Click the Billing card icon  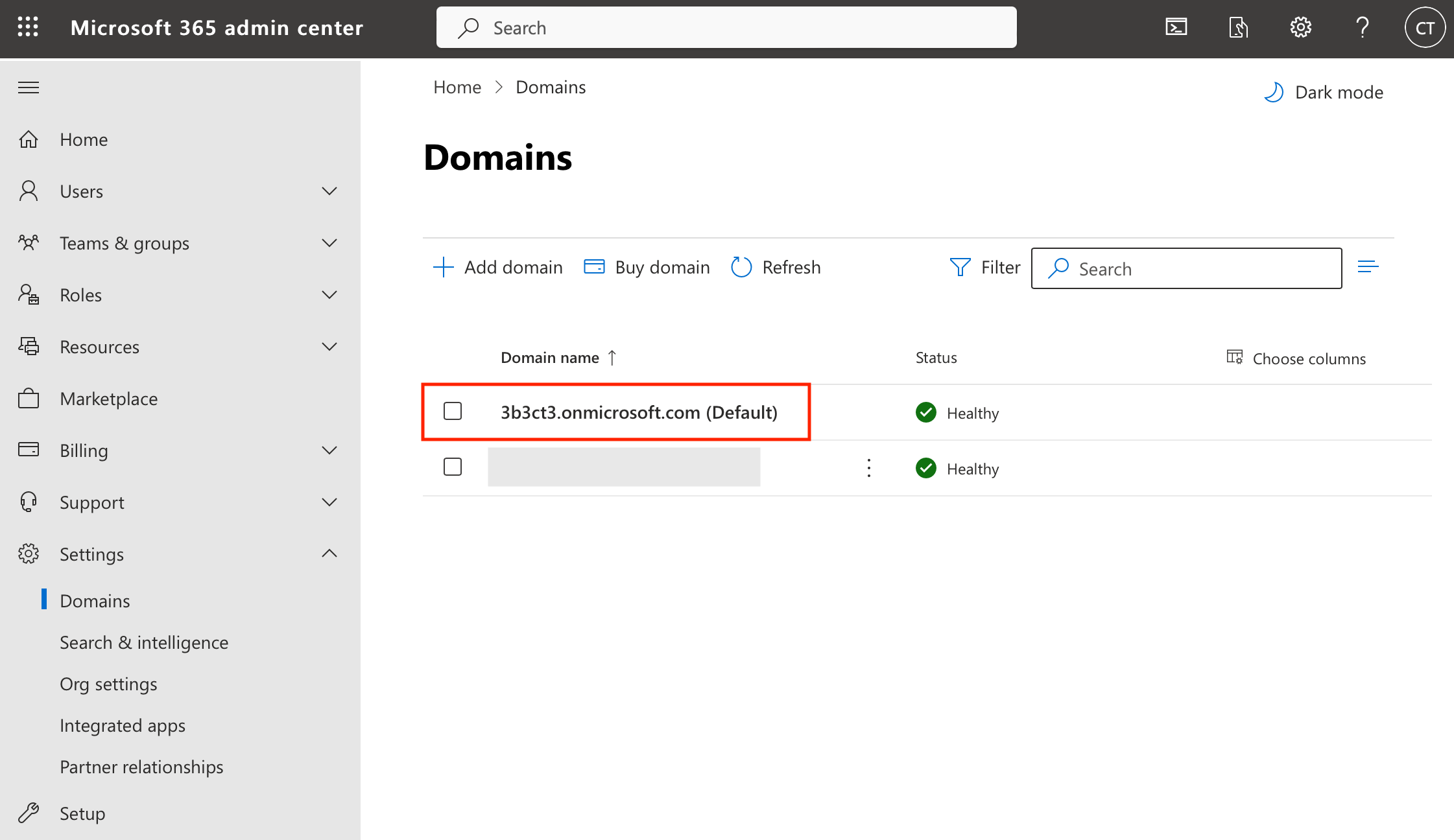tap(29, 449)
